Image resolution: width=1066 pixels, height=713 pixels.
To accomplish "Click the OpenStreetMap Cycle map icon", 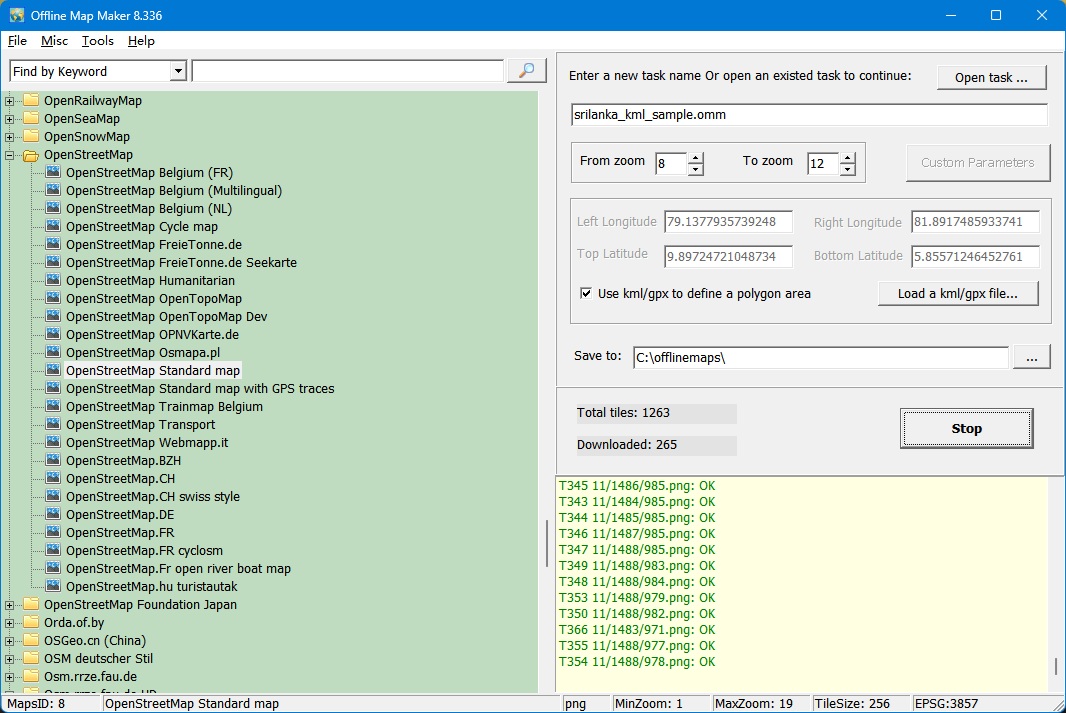I will (53, 226).
